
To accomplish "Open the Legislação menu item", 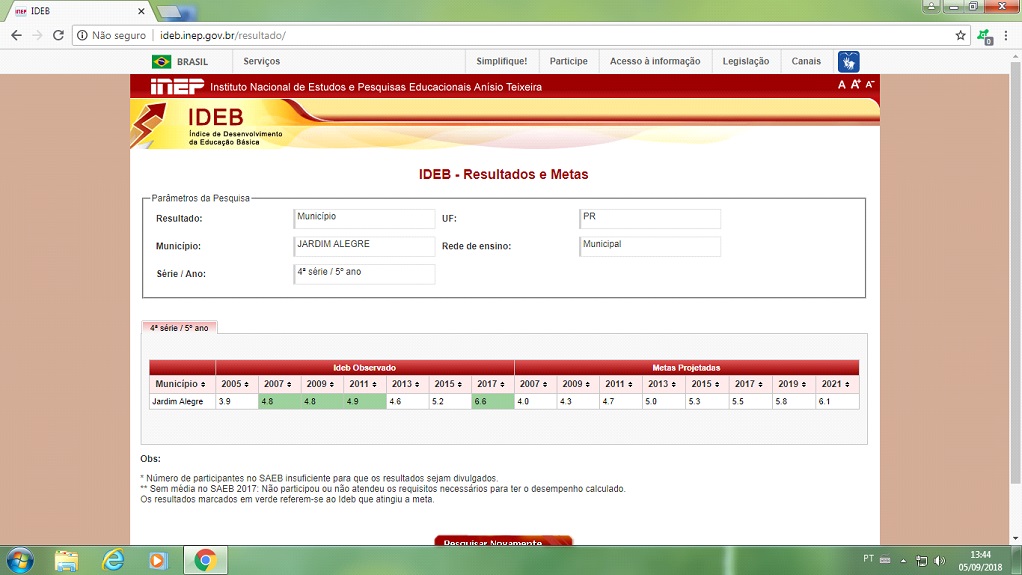I will click(746, 61).
